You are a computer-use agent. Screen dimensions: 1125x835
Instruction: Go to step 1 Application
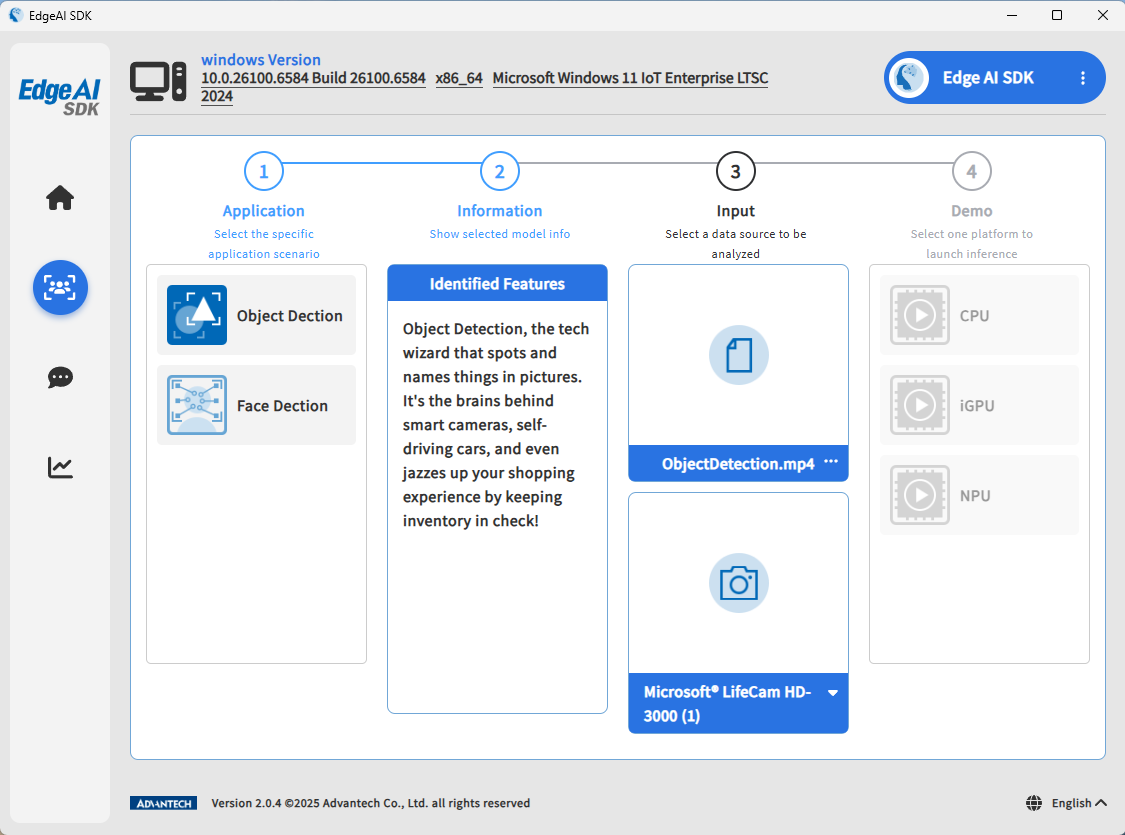pos(264,172)
